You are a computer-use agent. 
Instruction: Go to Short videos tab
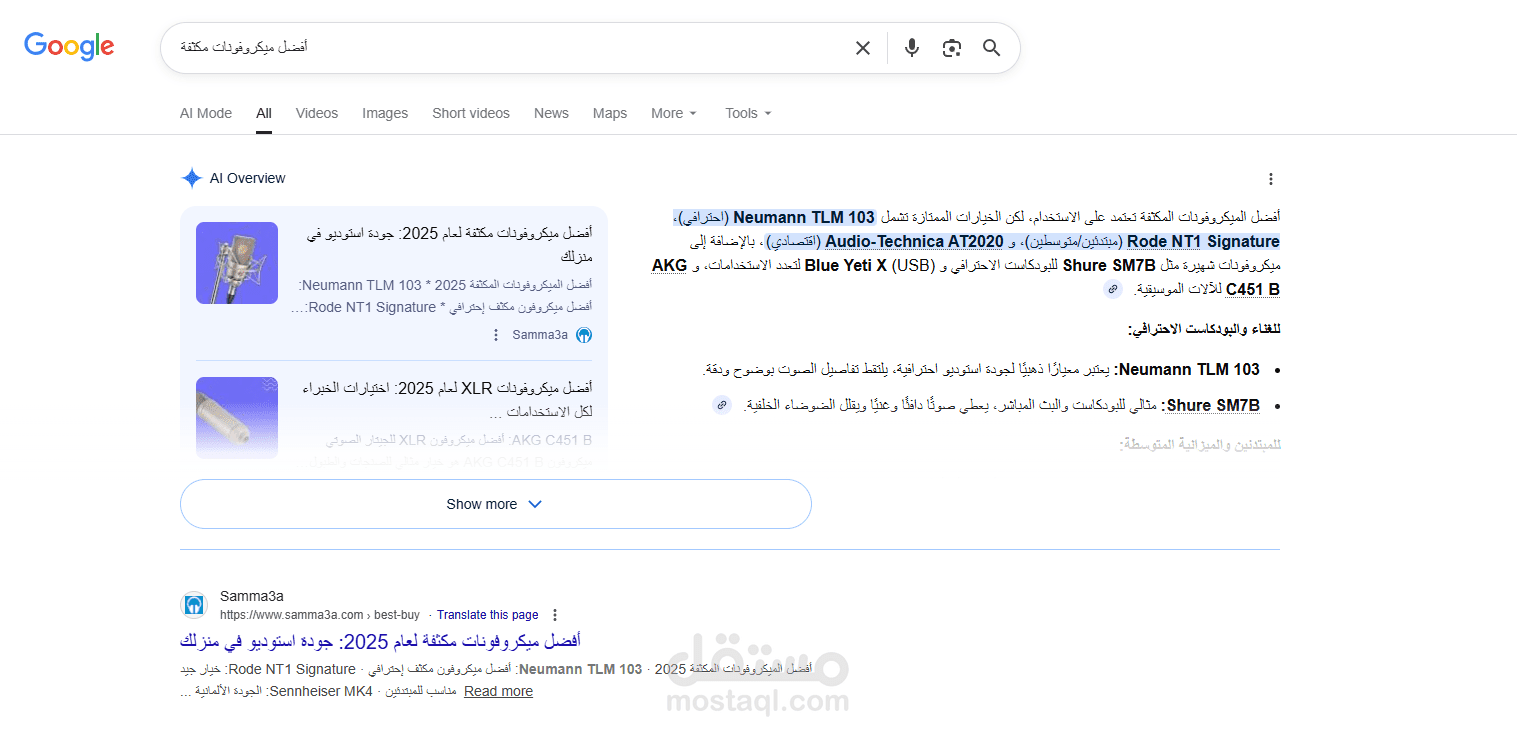pos(471,113)
